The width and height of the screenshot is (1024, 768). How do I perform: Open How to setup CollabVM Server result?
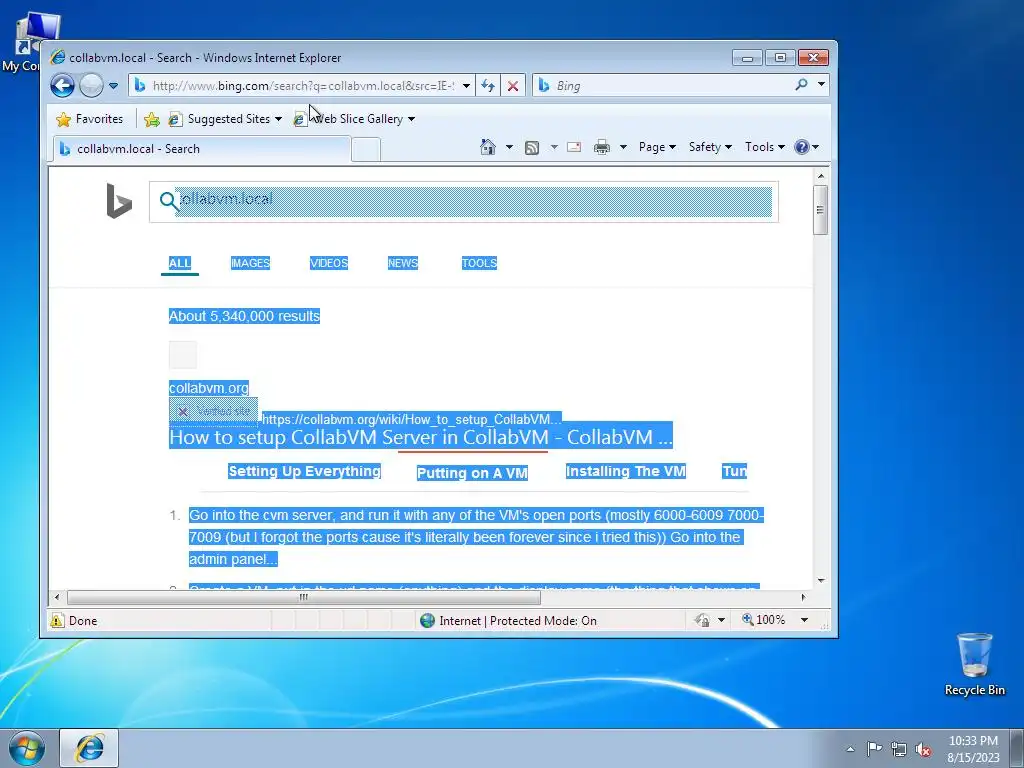click(421, 437)
